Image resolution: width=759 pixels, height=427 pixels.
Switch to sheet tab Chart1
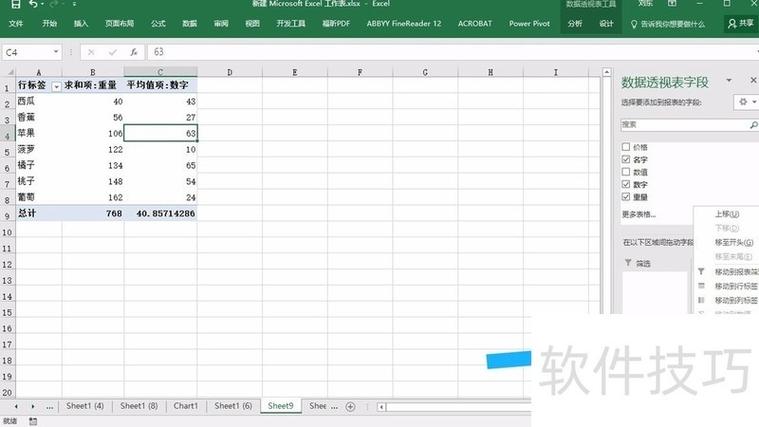(186, 406)
